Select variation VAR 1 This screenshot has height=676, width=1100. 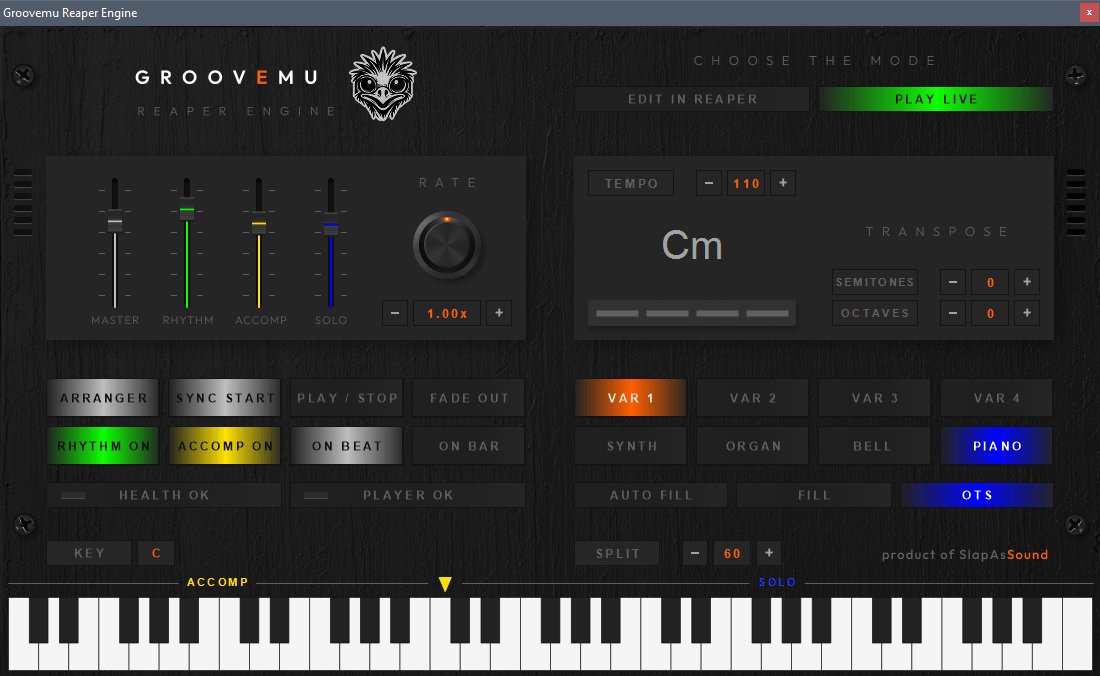coord(631,398)
